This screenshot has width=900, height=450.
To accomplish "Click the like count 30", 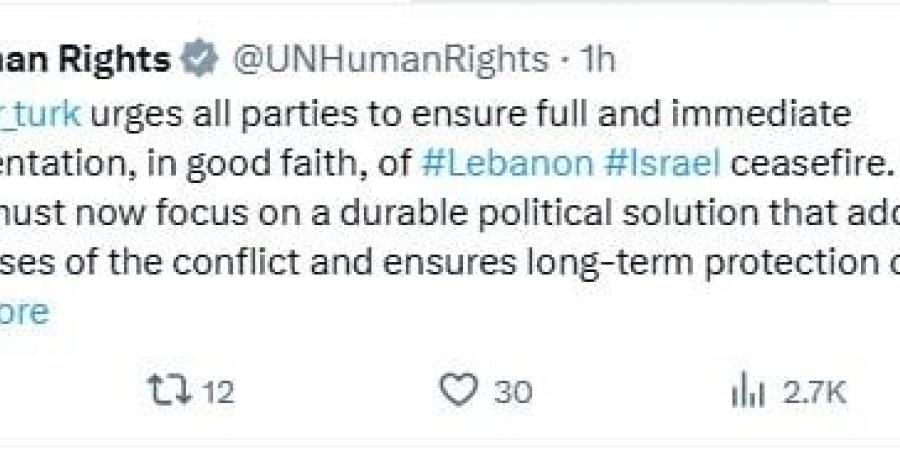I will click(x=513, y=392).
